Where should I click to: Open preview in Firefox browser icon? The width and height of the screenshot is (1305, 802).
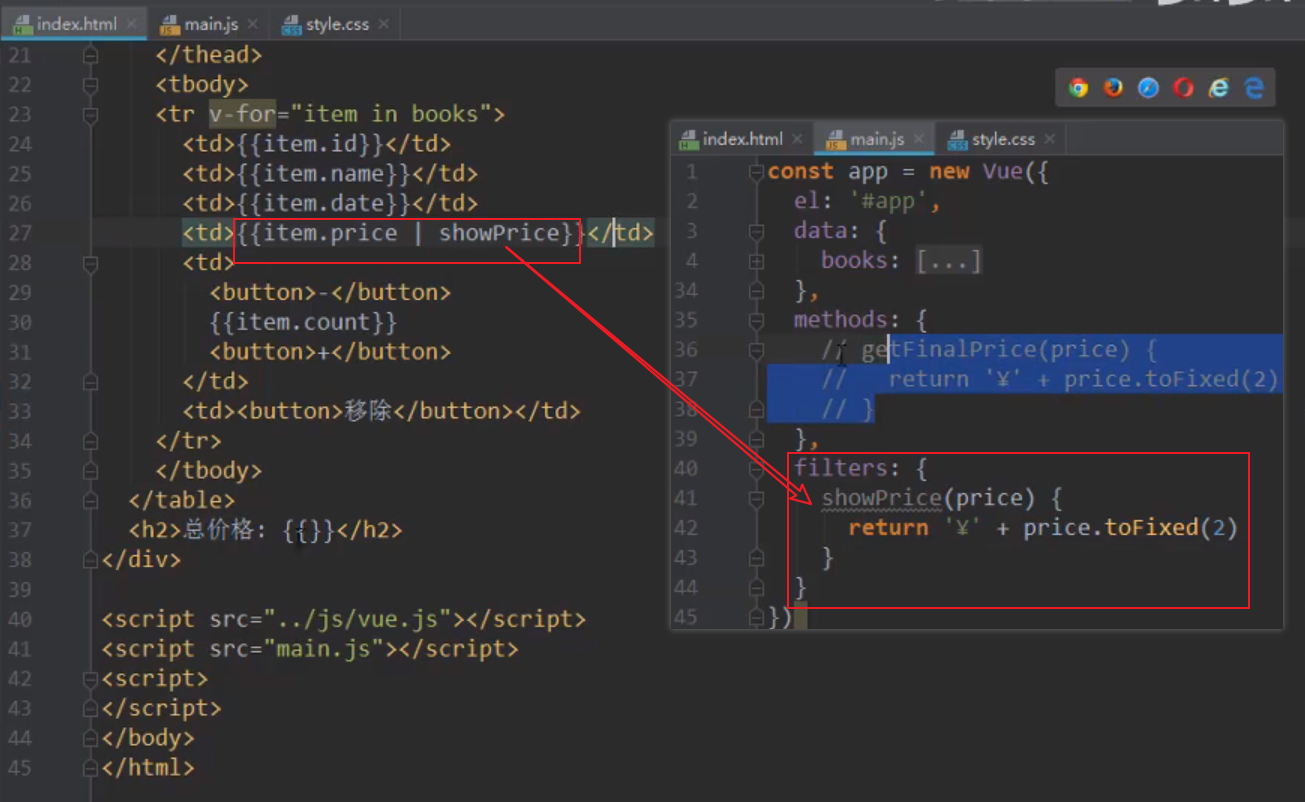click(x=1113, y=88)
